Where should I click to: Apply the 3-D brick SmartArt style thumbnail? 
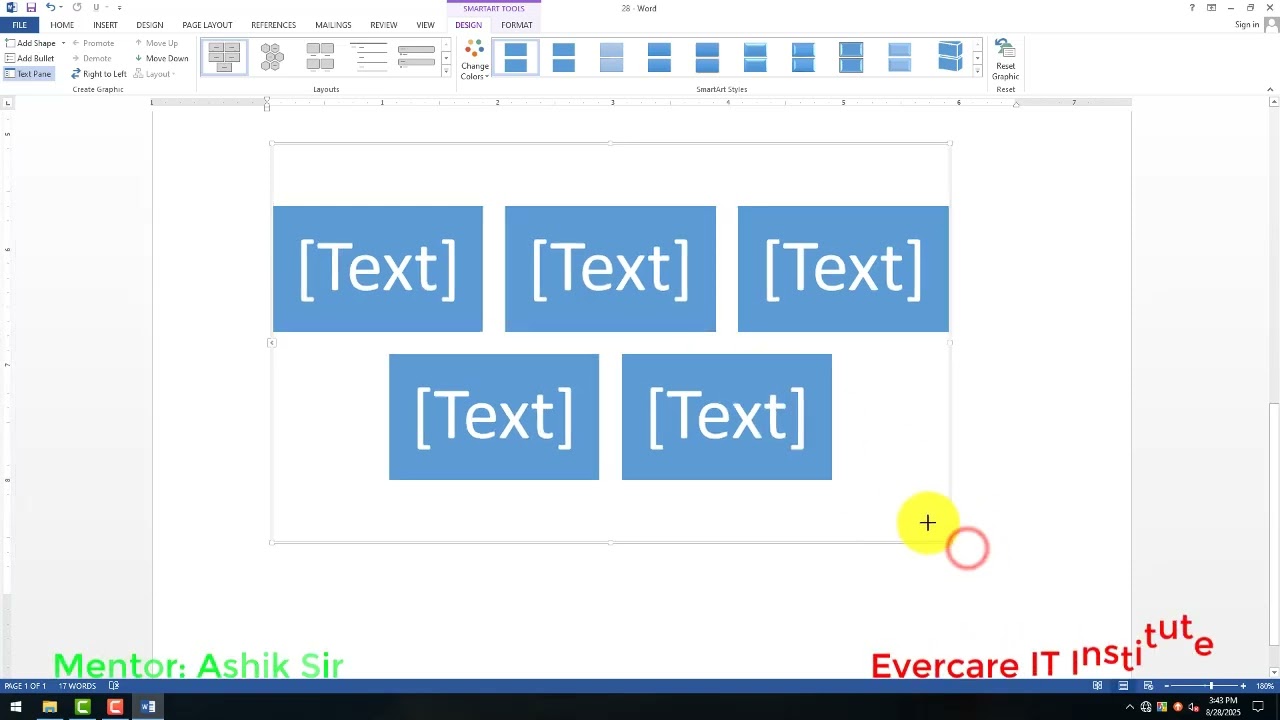click(949, 57)
